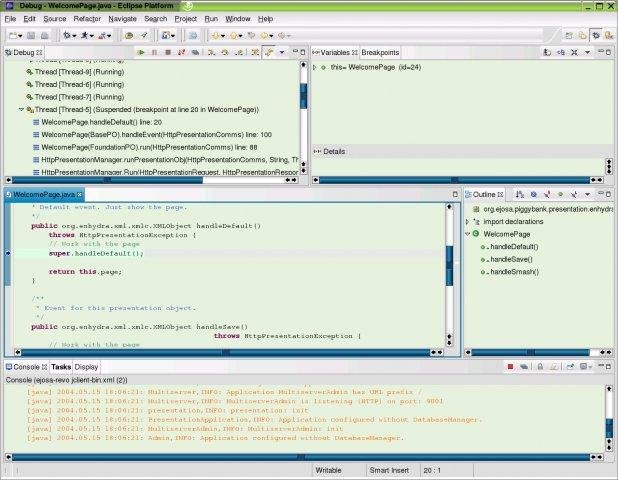
Task: Click the Open Perspective icon at top right
Action: 569,35
